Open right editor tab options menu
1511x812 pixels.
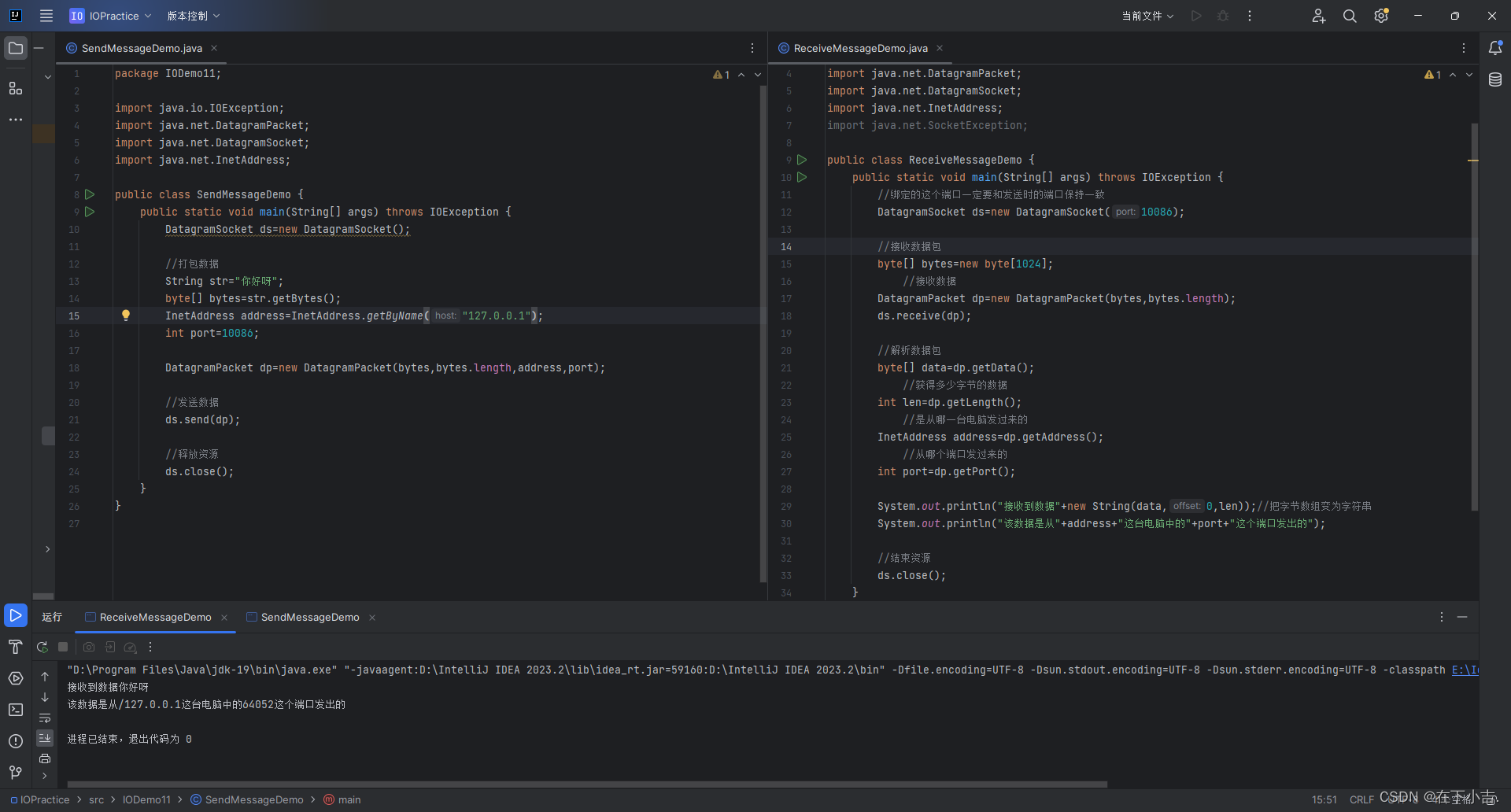(x=1464, y=48)
